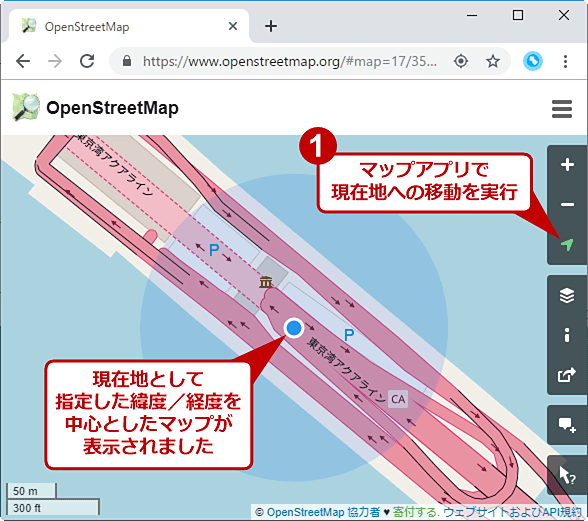Zoom out the map with minus button
Image resolution: width=588 pixels, height=521 pixels.
[x=567, y=205]
